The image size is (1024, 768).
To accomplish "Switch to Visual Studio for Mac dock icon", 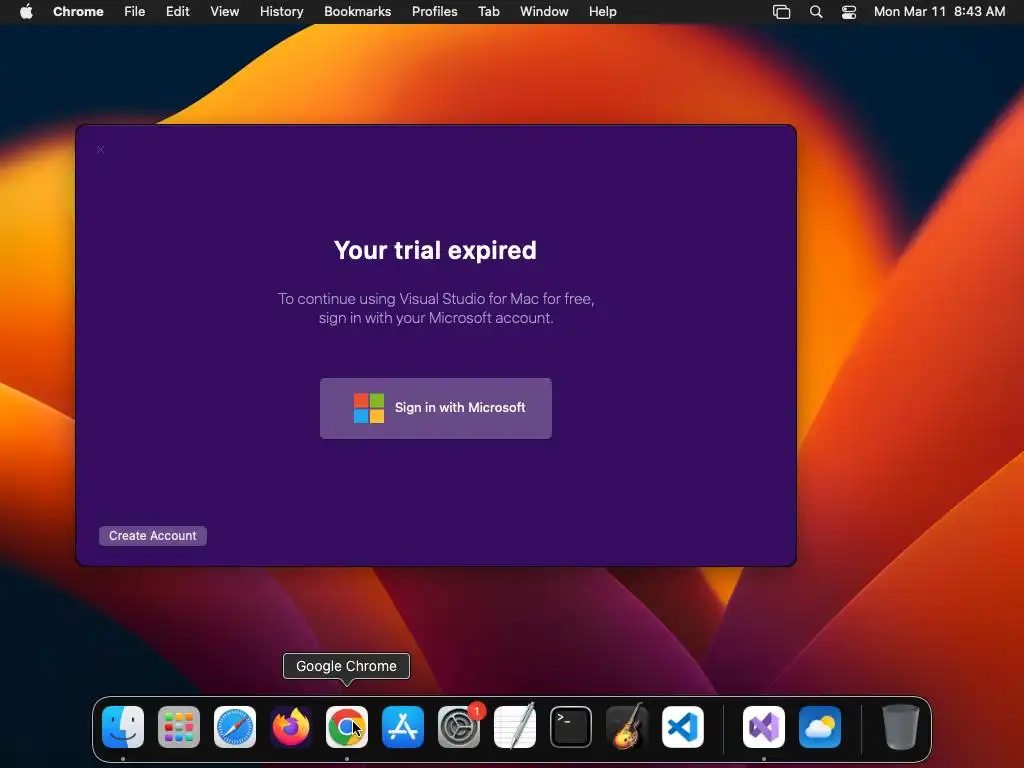I will point(764,727).
